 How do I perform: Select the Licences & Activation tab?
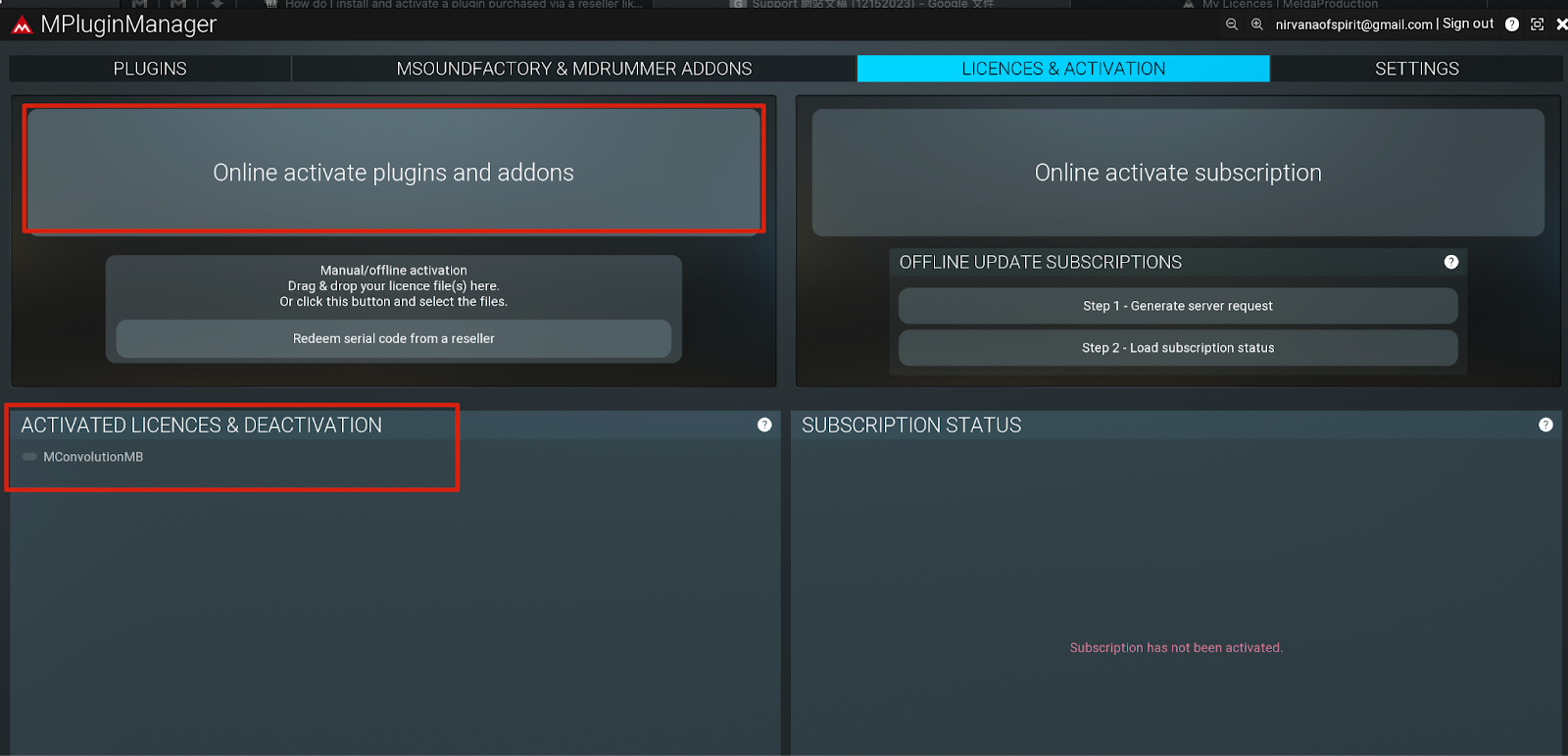tap(1063, 69)
